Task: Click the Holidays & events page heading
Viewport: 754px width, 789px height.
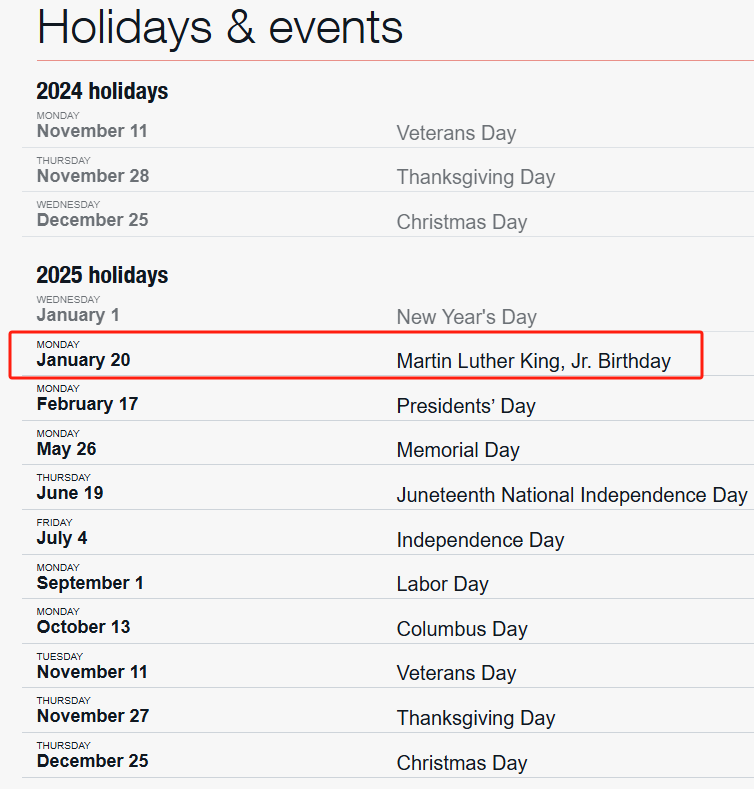Action: point(220,27)
